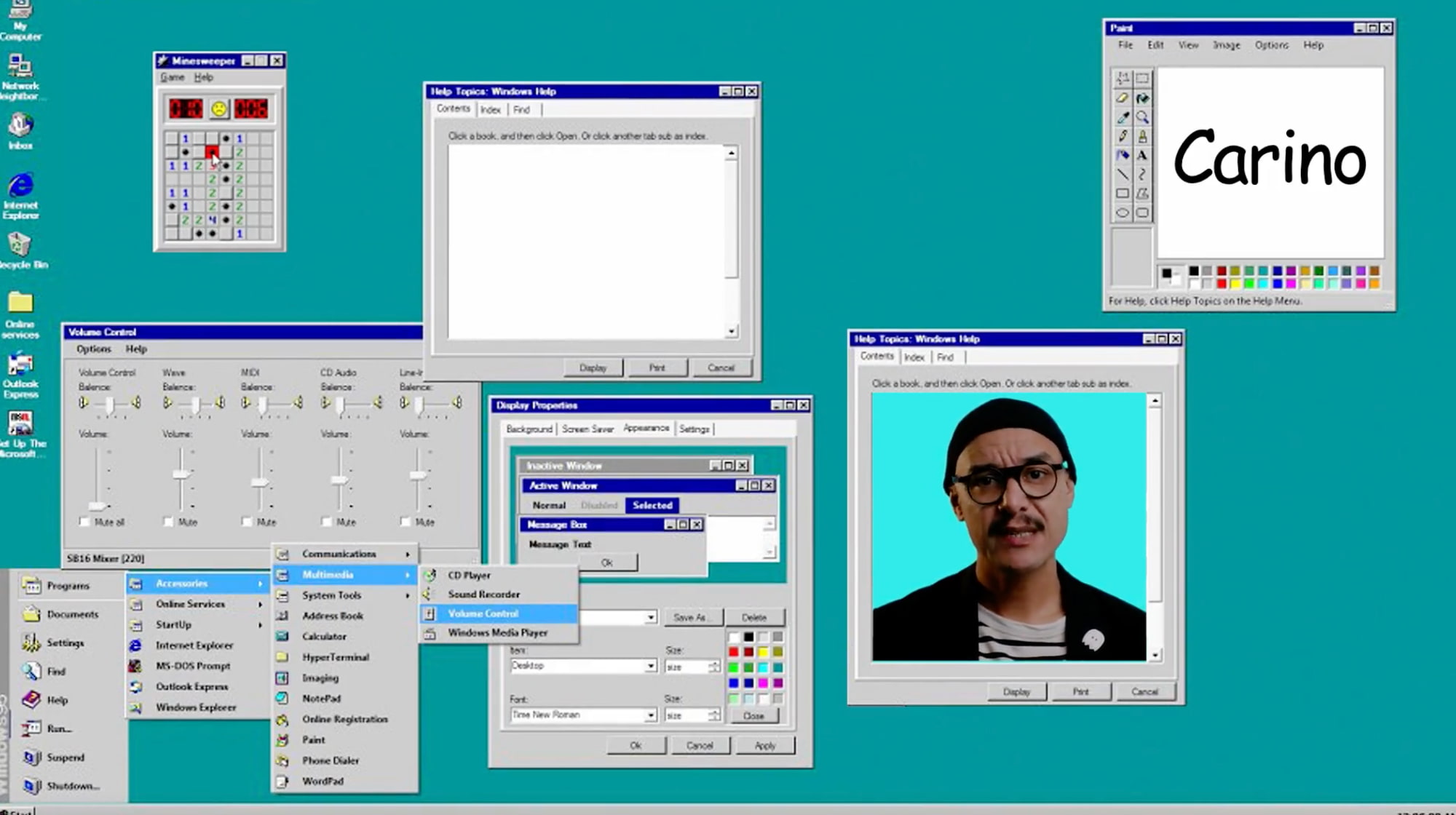Image resolution: width=1456 pixels, height=815 pixels.
Task: Pick the bright red swatch in Paint palette
Action: coord(1222,284)
